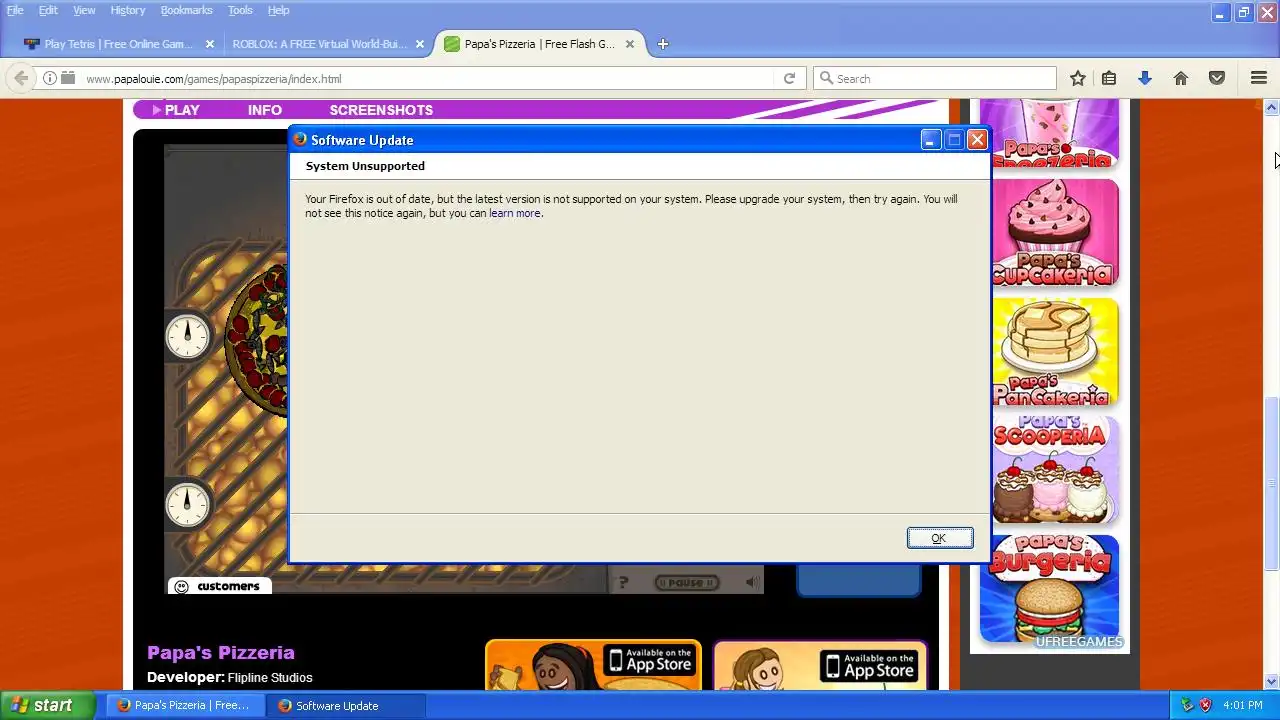Select the INFO page tab

coord(265,110)
